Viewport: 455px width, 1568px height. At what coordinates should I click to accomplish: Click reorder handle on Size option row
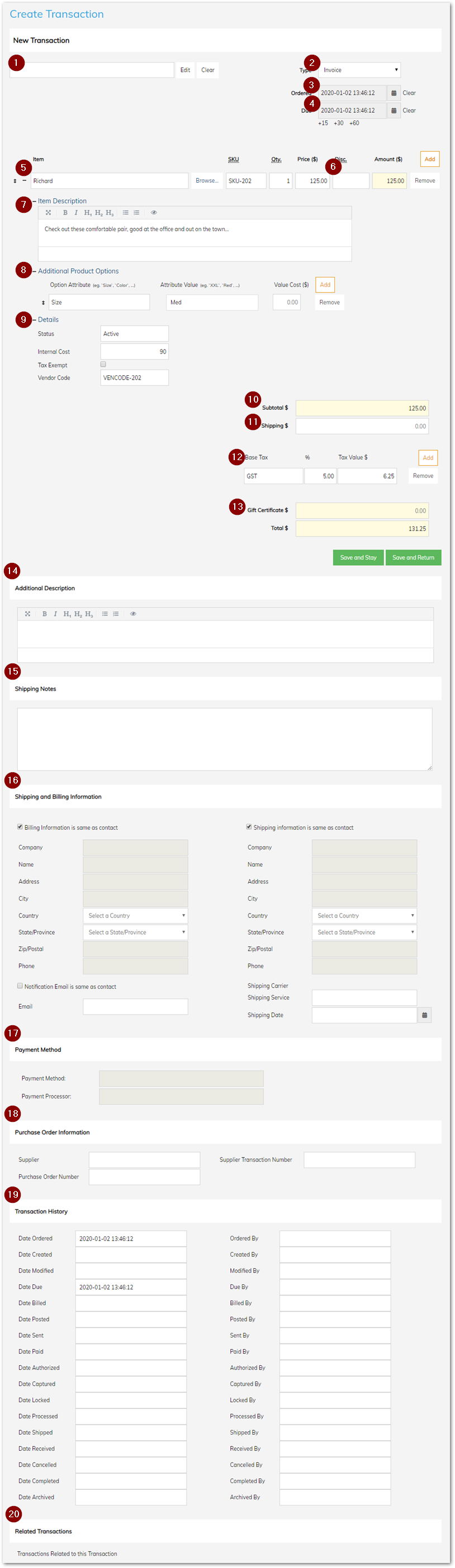tap(43, 303)
